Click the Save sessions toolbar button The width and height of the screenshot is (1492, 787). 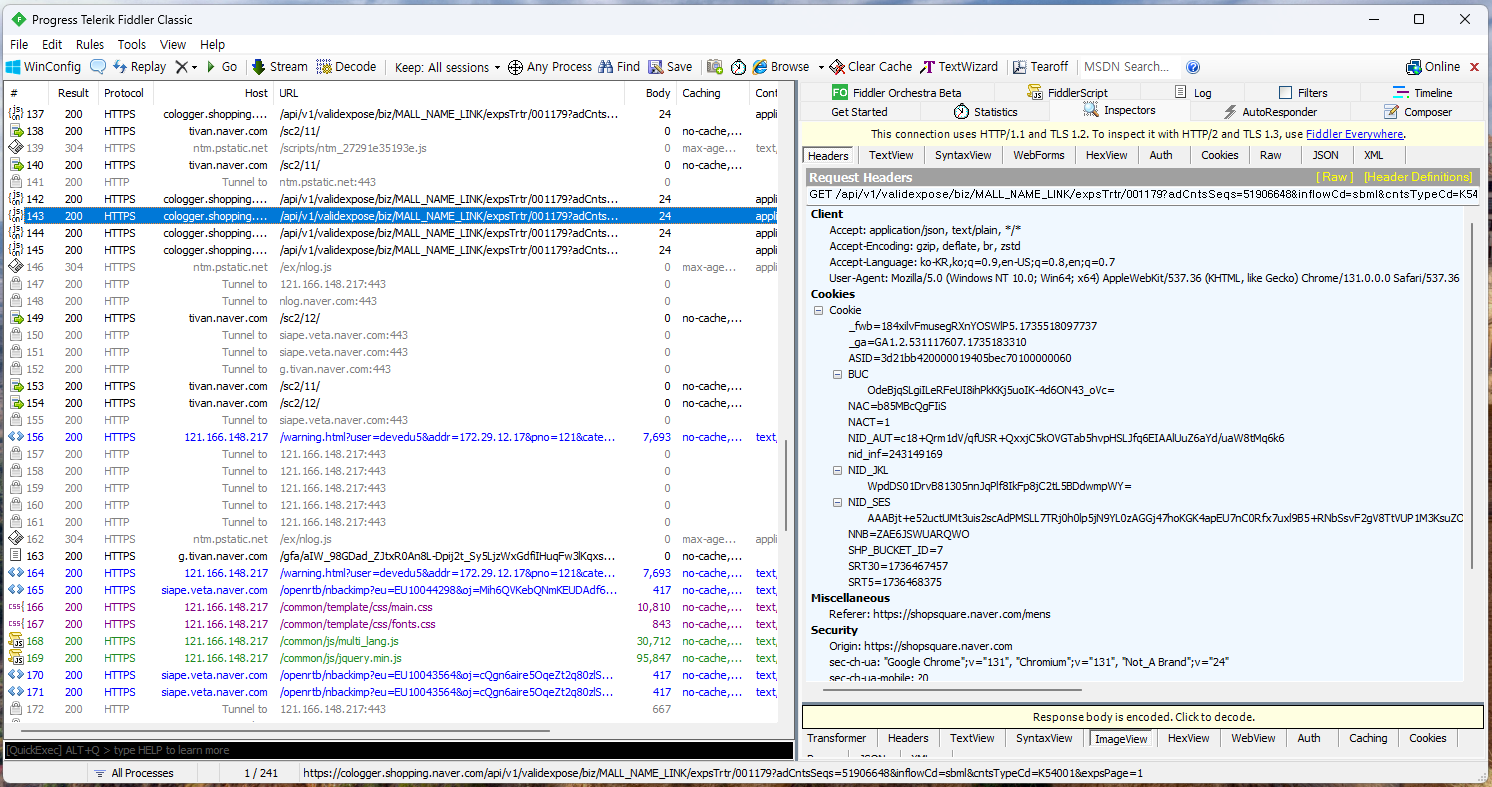tap(670, 67)
